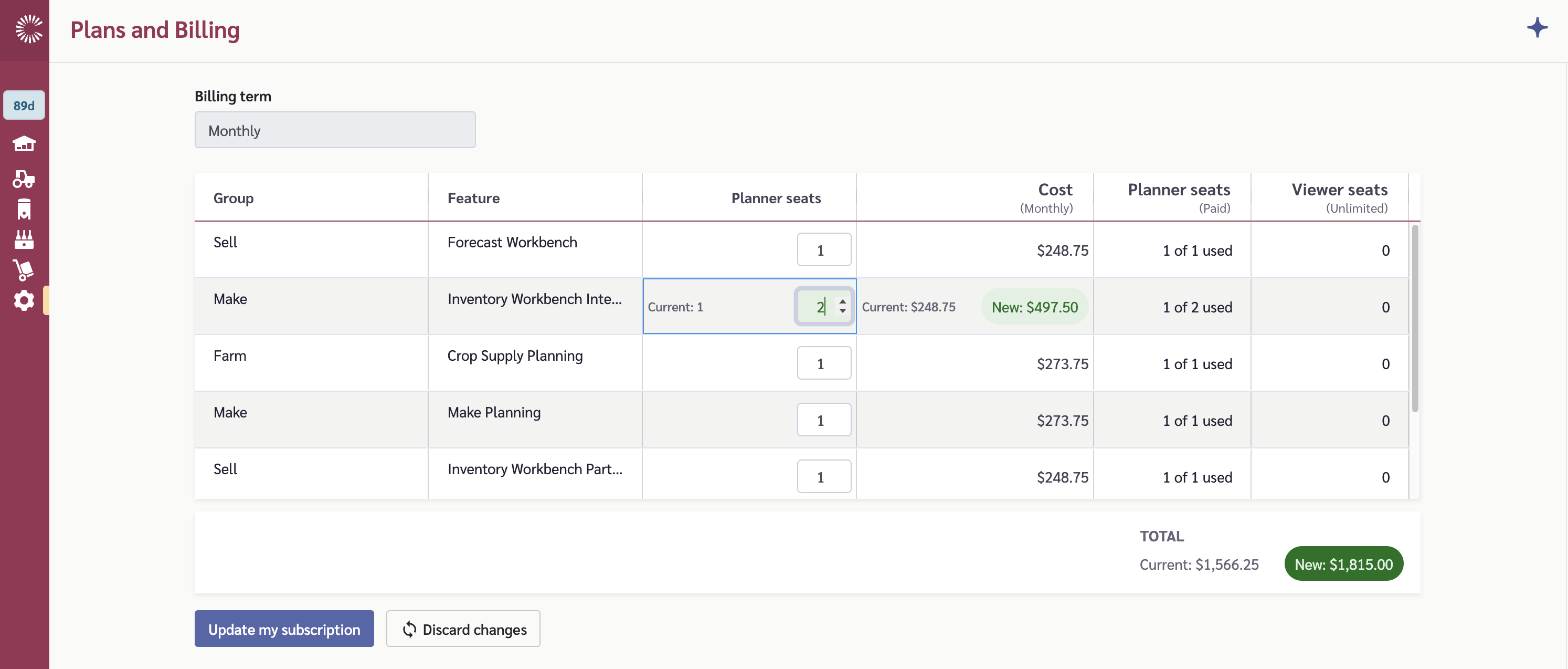This screenshot has width=1568, height=669.
Task: Click the Group column header
Action: (x=233, y=198)
